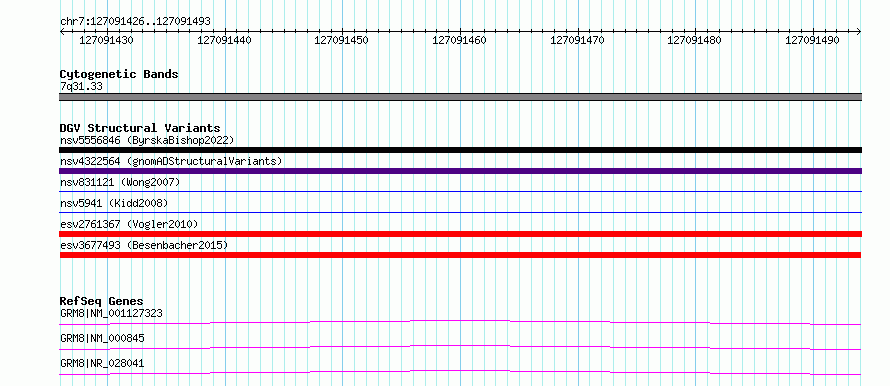Click the magenta GRM8|NM_000845 transcript line
The width and height of the screenshot is (890, 386).
[460, 347]
